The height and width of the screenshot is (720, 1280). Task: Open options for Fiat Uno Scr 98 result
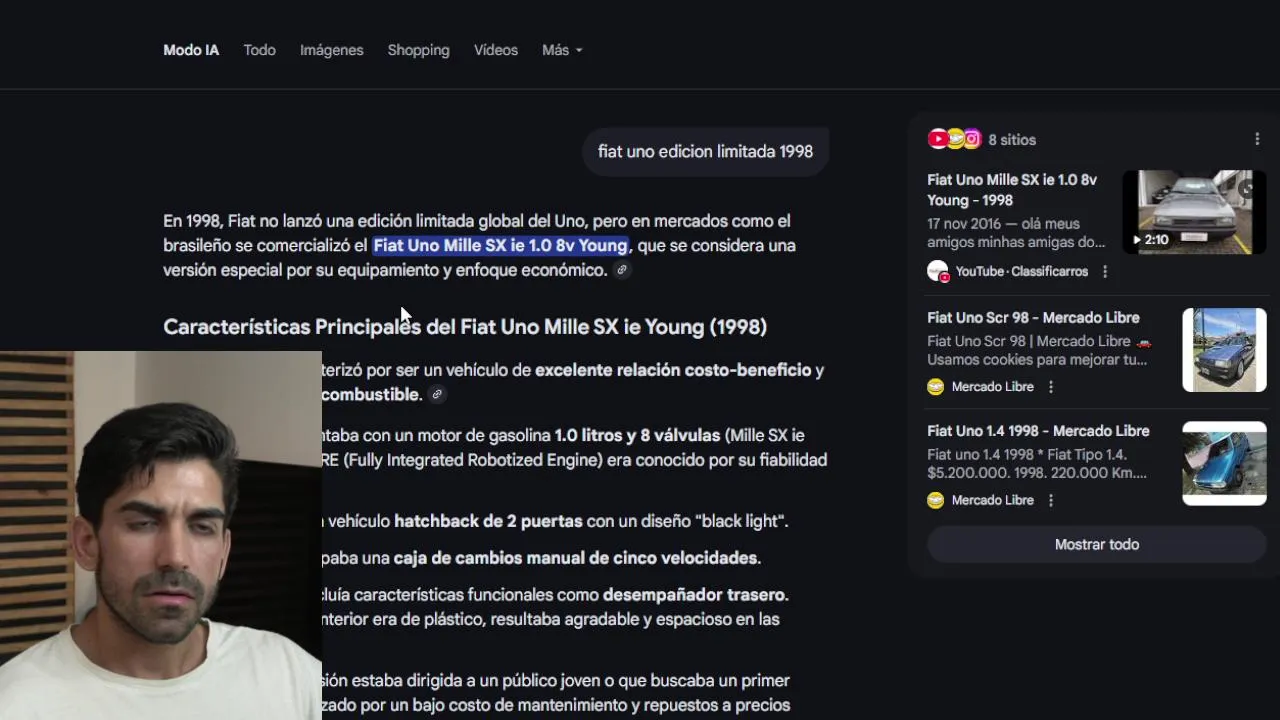point(1051,387)
